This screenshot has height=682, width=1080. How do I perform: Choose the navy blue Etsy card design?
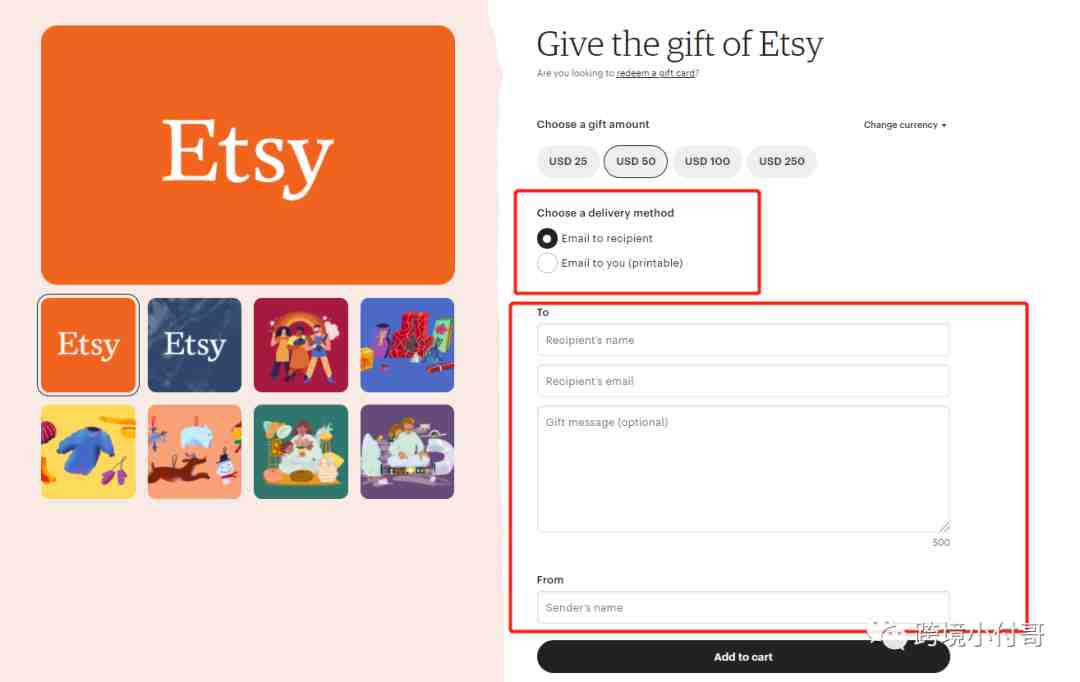click(194, 345)
